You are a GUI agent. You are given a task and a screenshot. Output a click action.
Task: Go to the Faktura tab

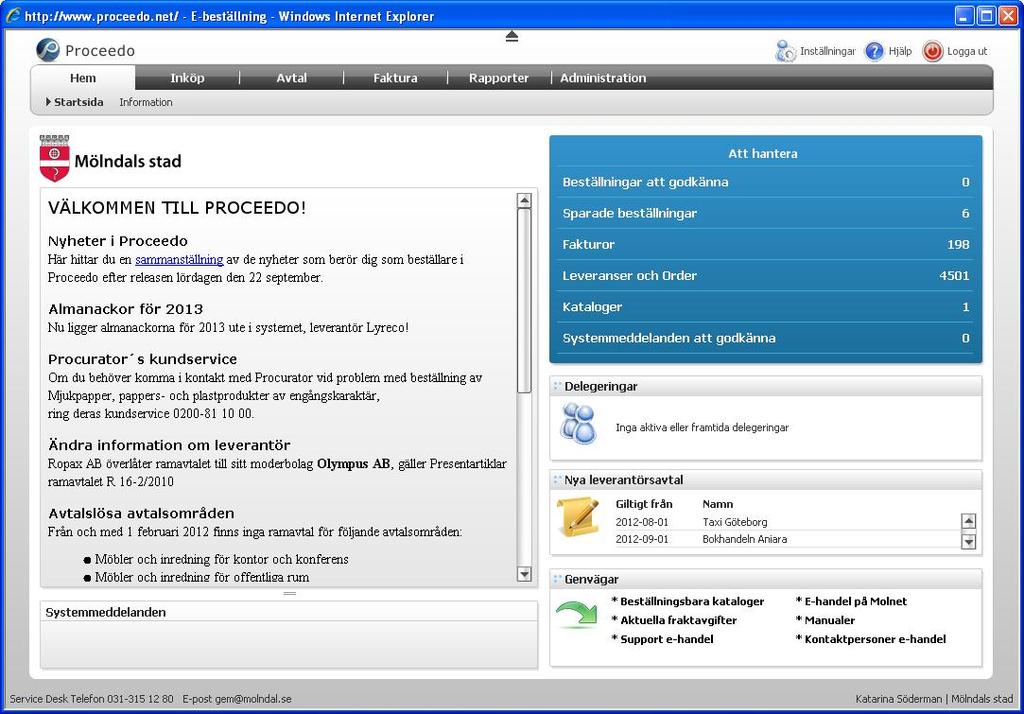(395, 78)
